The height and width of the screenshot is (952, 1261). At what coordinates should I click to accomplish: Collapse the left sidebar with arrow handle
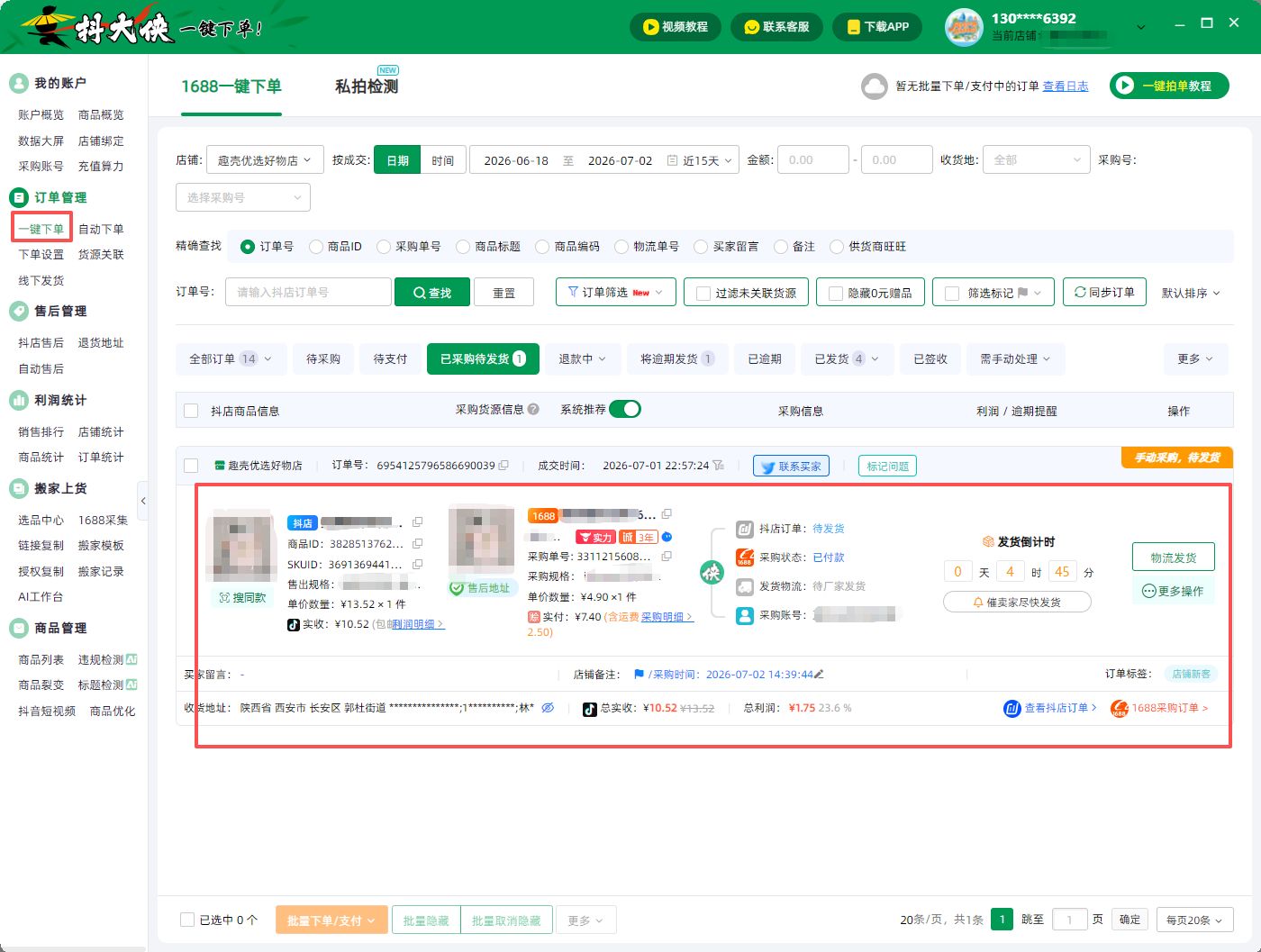click(142, 501)
